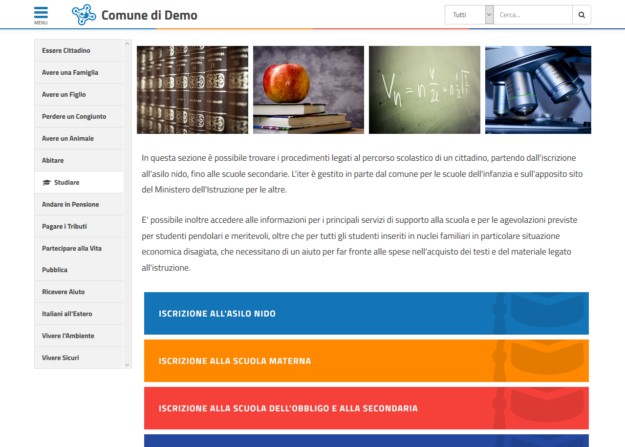Open the Essere Cittadino menu item

66,50
